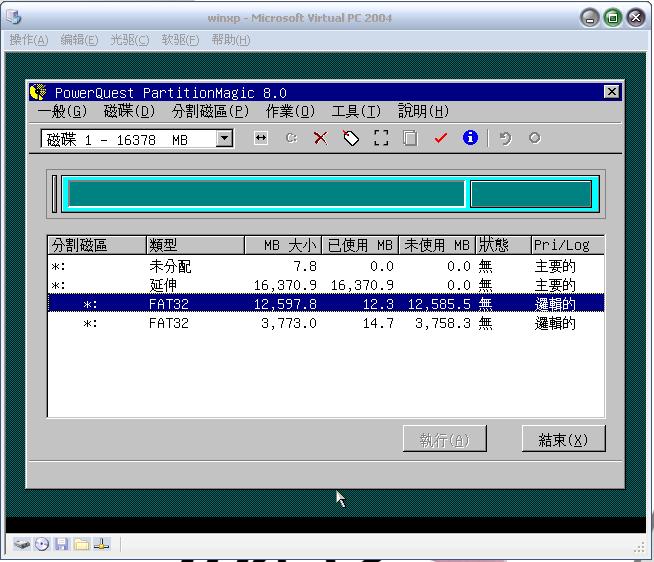Open the 說明(H) menu
Viewport: 654px width, 562px height.
point(423,111)
